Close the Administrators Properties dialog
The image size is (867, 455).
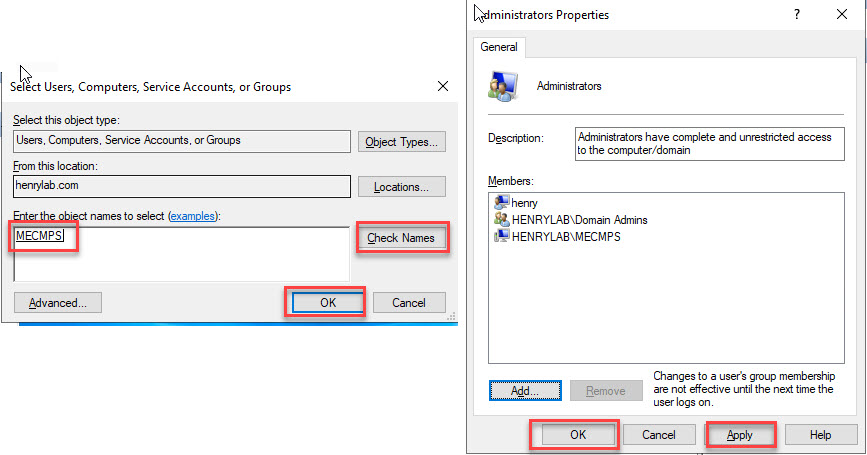(841, 15)
